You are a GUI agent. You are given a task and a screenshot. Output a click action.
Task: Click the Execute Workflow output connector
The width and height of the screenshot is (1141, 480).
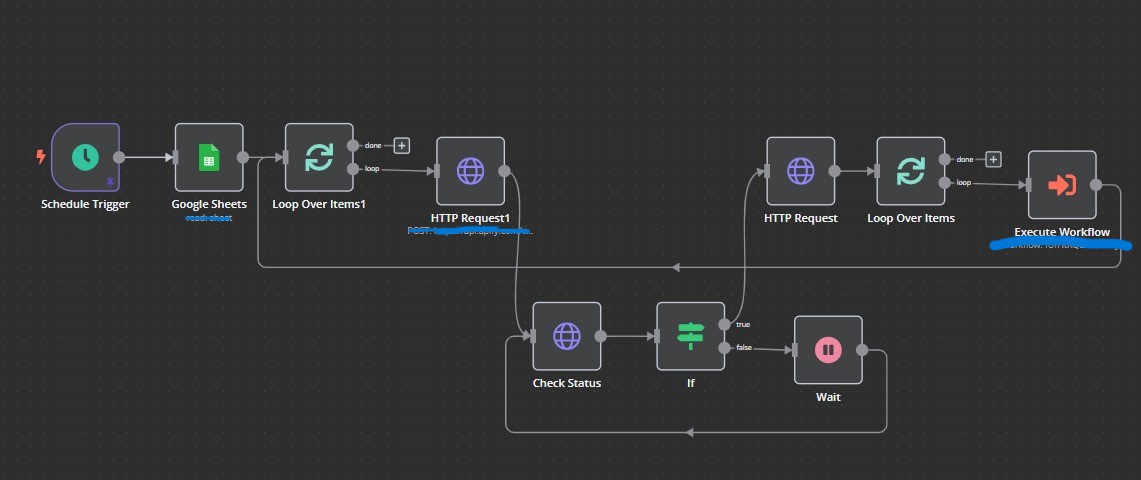pyautogui.click(x=1096, y=185)
